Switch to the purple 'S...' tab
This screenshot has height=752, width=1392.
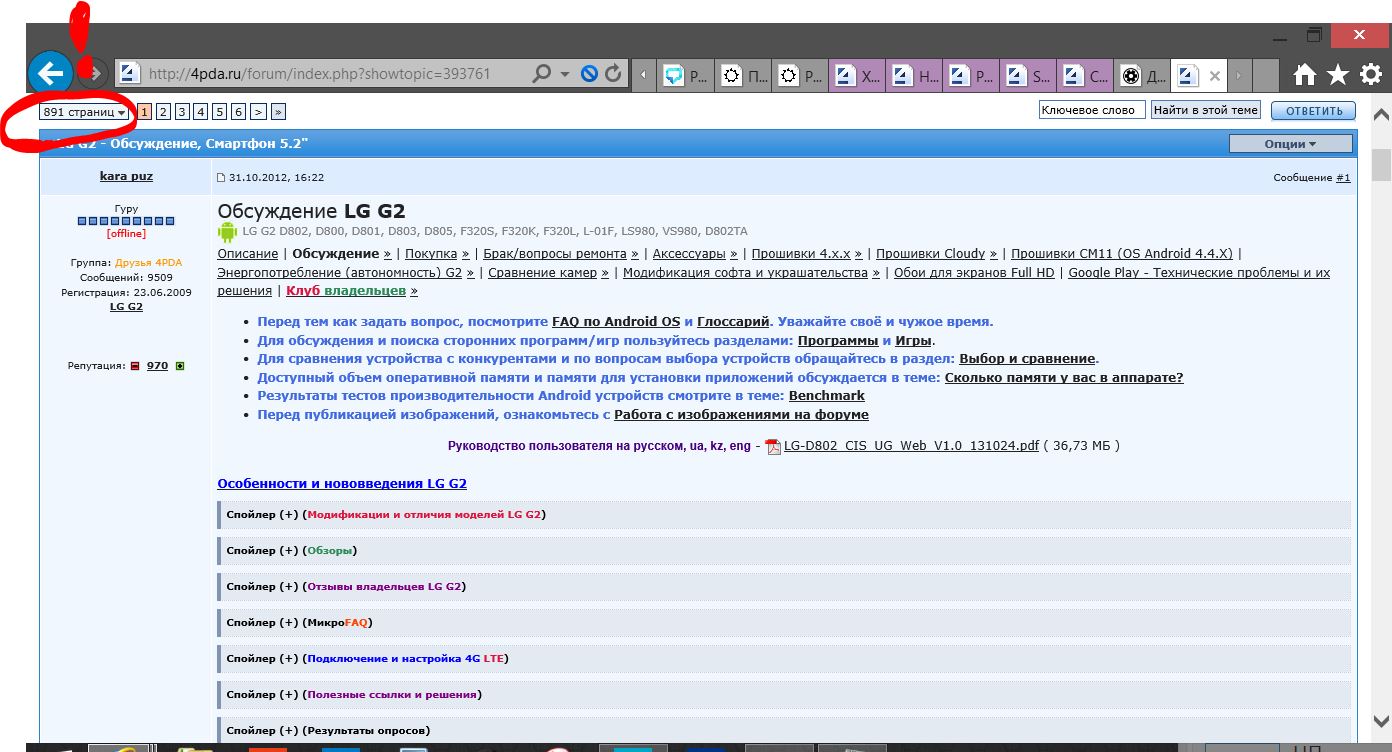[1029, 75]
